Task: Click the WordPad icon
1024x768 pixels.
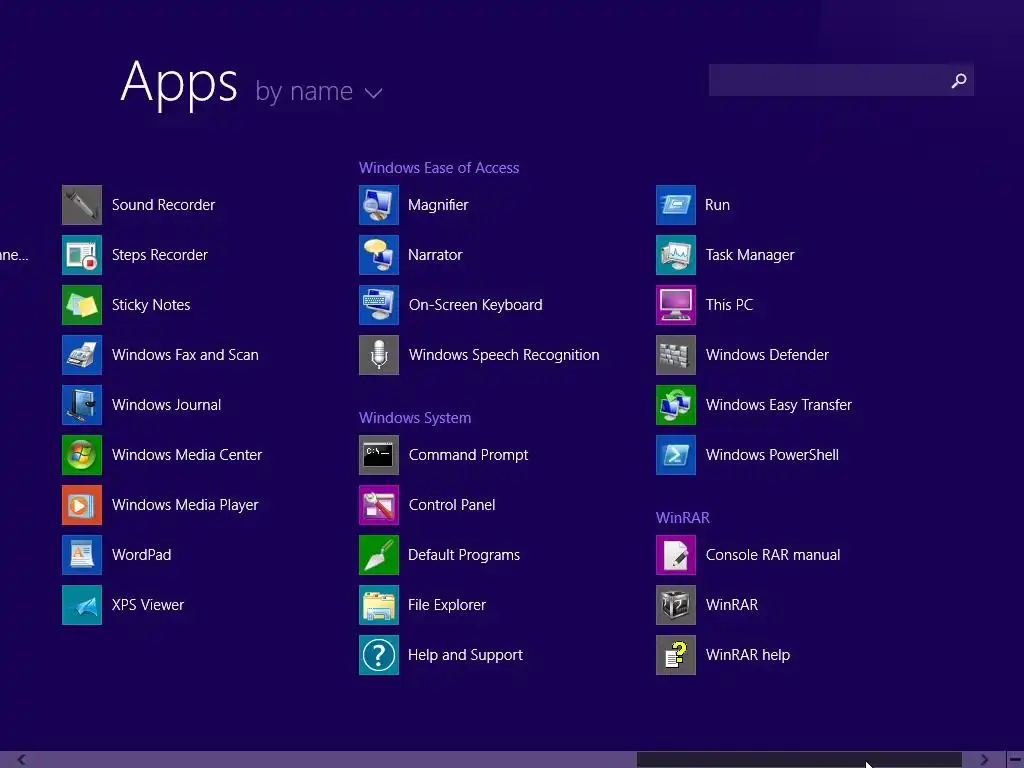Action: pyautogui.click(x=82, y=555)
